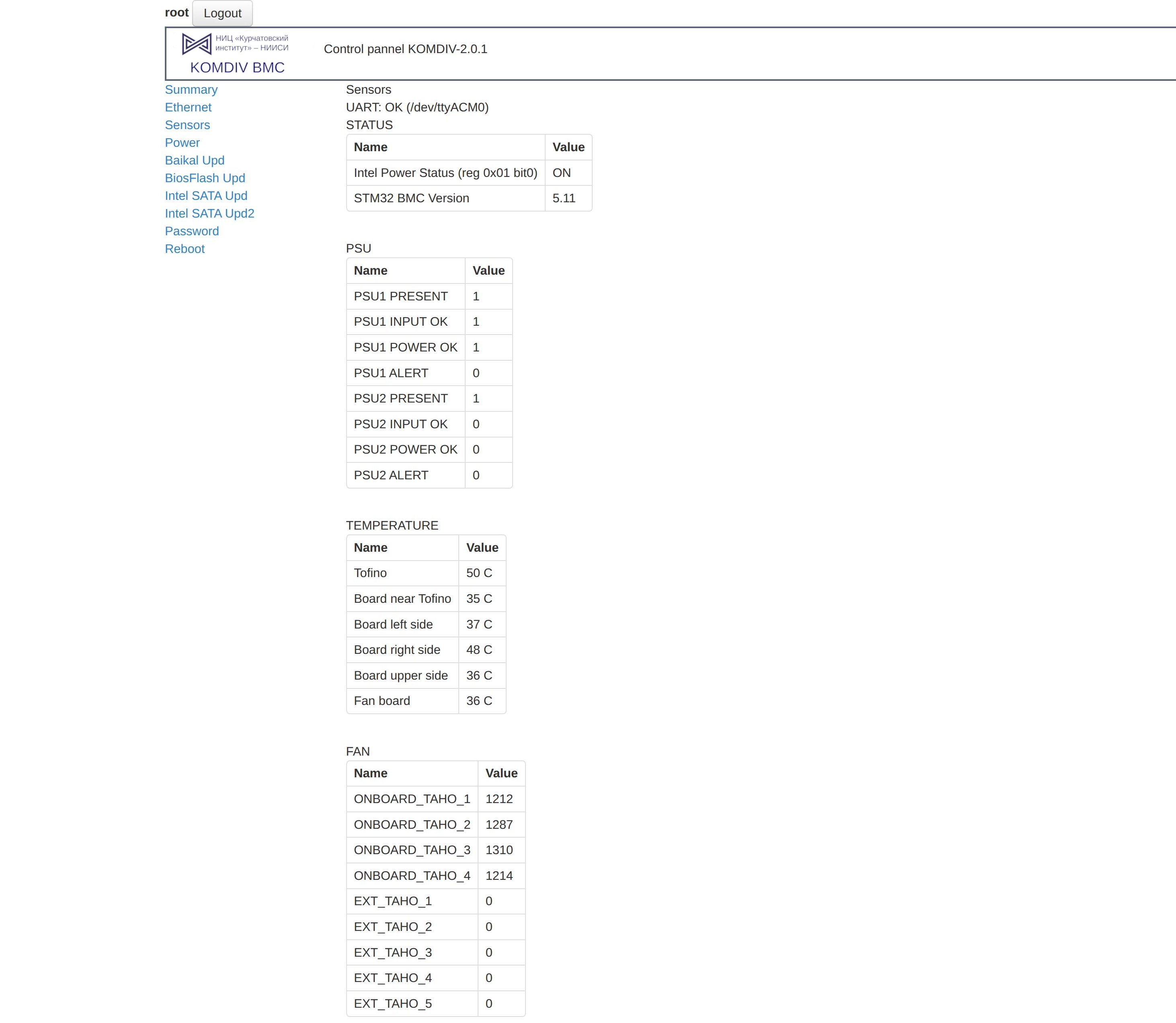Click the PSU2 ALERT row

pos(429,476)
